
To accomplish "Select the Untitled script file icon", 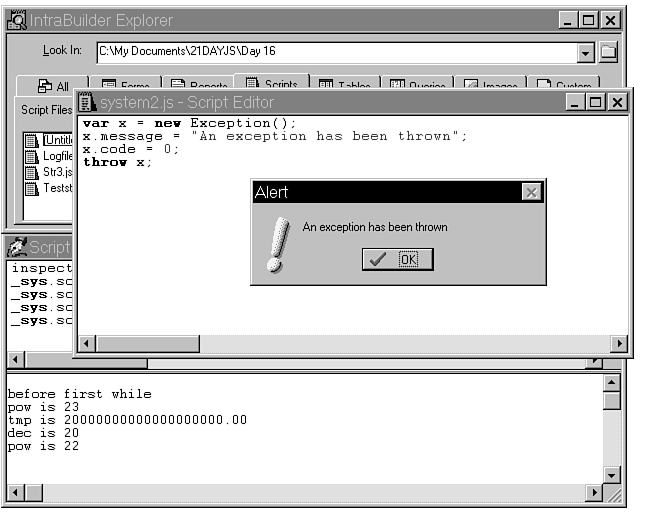I will pos(31,140).
